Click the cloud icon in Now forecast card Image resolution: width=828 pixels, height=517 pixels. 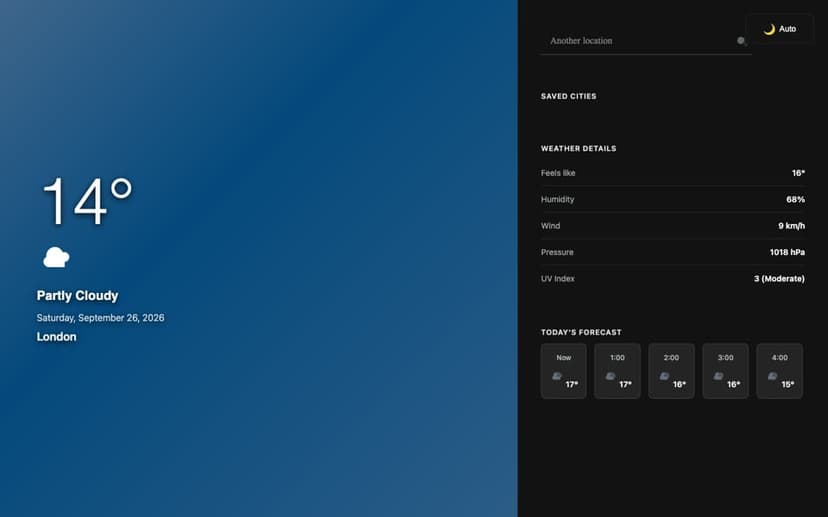(x=557, y=376)
